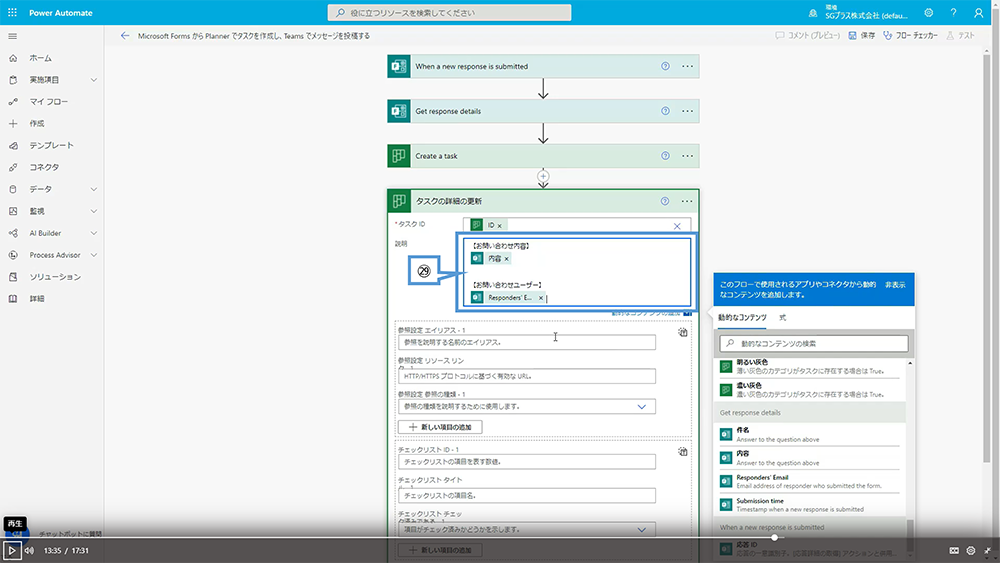Expand 'Create a task' step
The height and width of the screenshot is (563, 1000).
pos(543,156)
